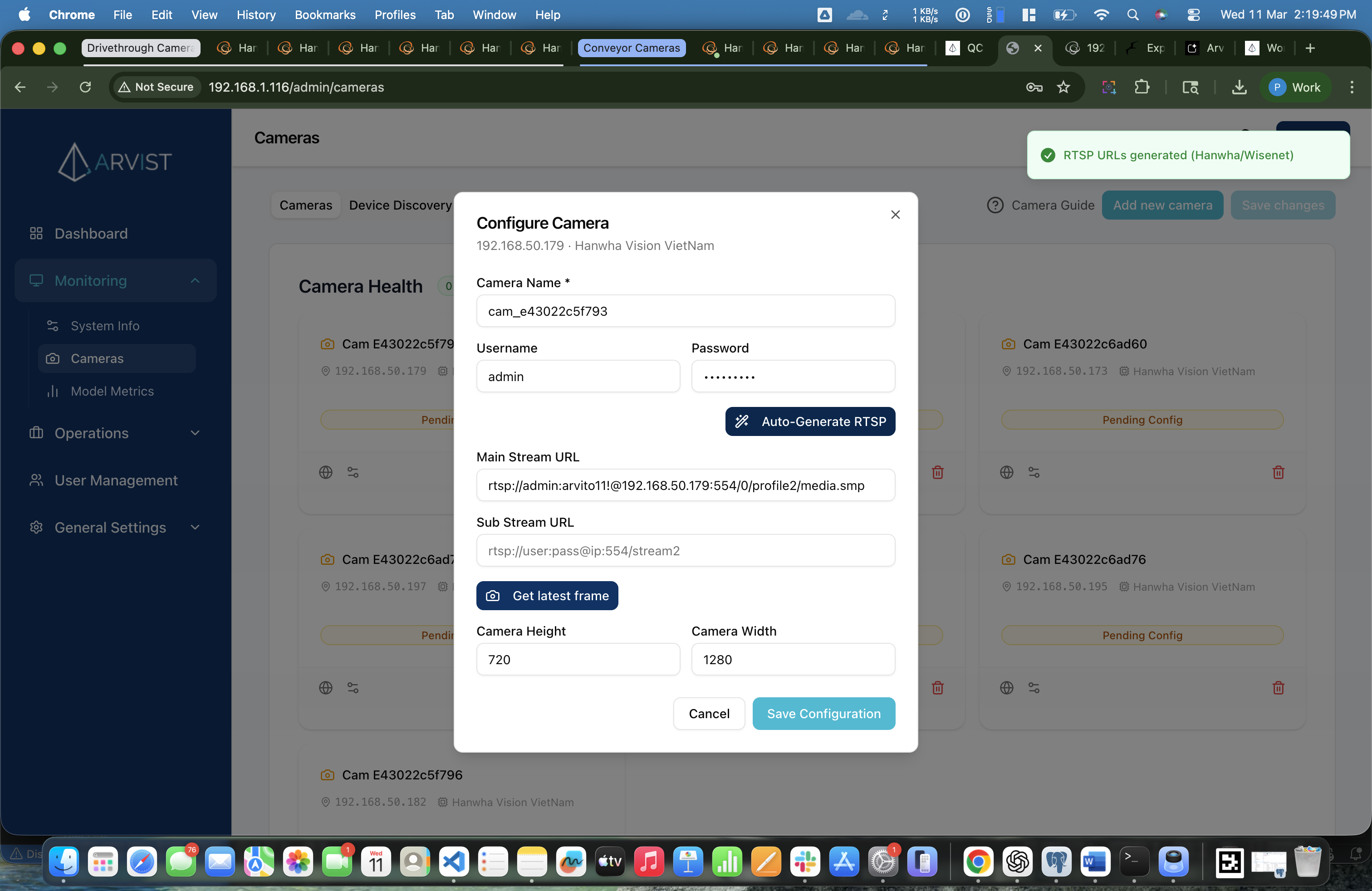Expand the General Settings section
This screenshot has width=1372, height=891.
[195, 527]
